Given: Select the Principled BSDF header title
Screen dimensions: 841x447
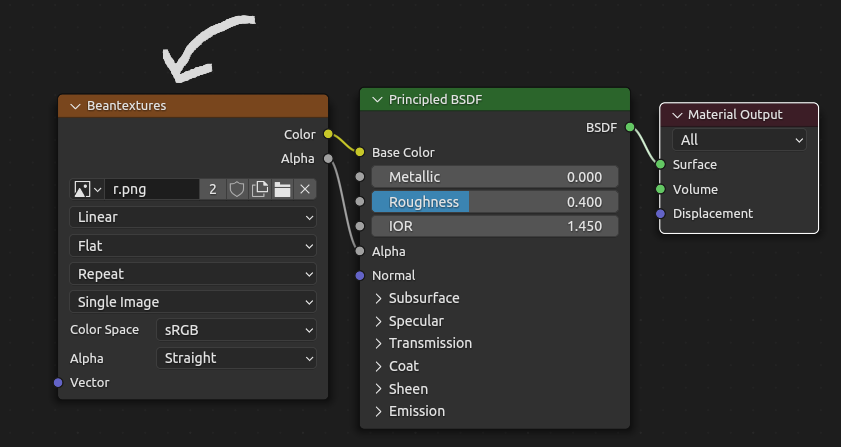Looking at the screenshot, I should tap(436, 100).
